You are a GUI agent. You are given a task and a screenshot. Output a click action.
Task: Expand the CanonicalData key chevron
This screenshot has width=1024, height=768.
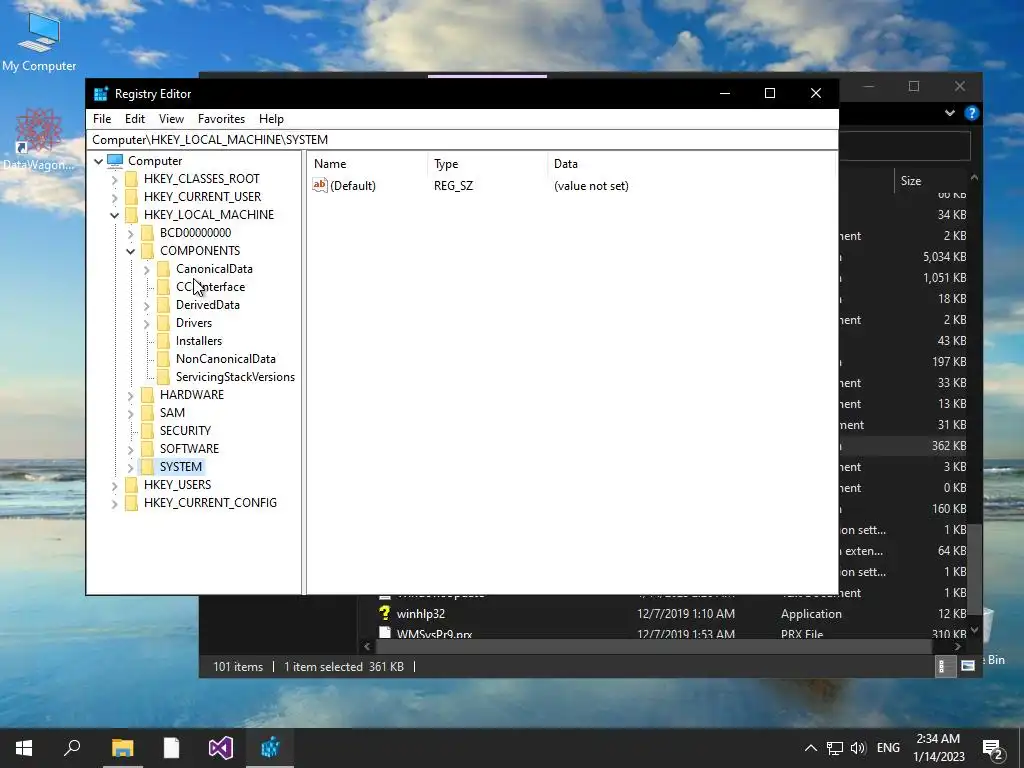point(146,269)
